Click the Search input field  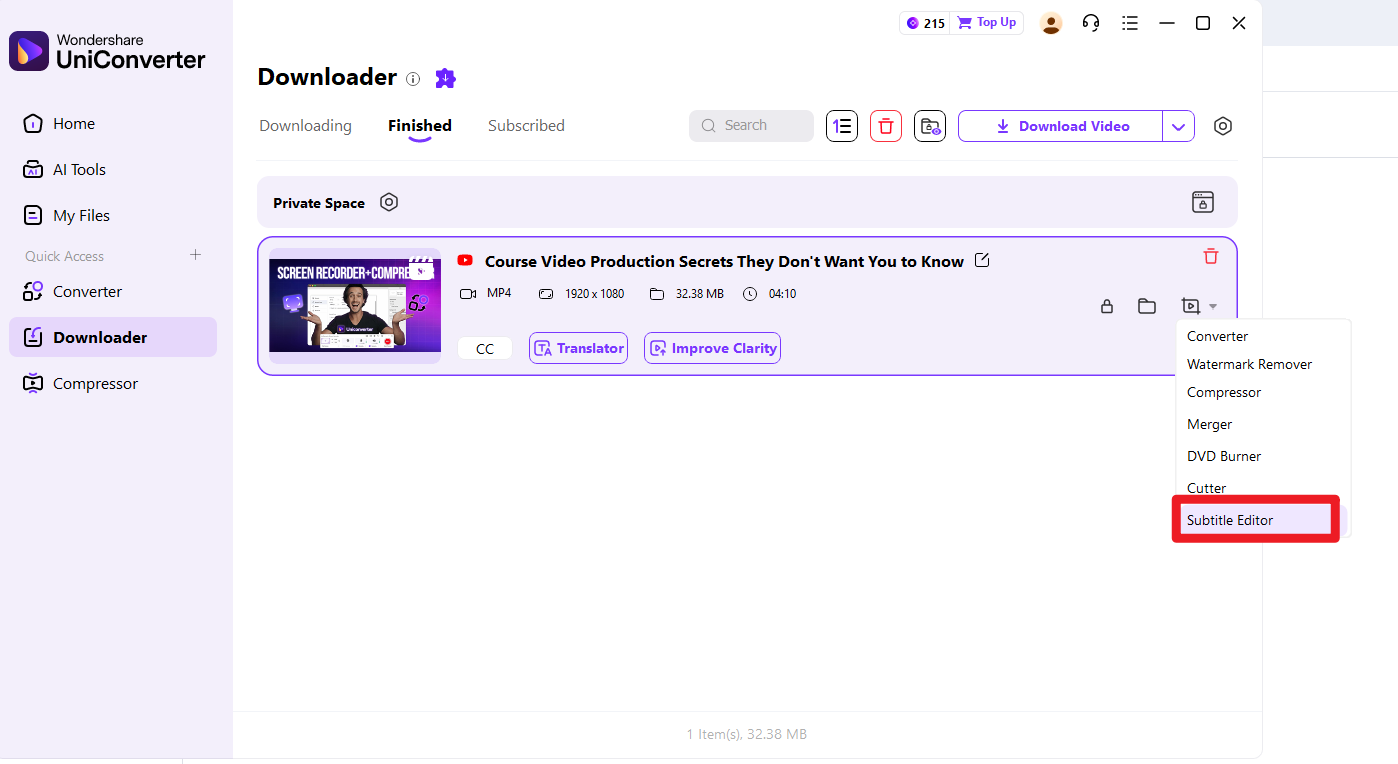(x=751, y=126)
